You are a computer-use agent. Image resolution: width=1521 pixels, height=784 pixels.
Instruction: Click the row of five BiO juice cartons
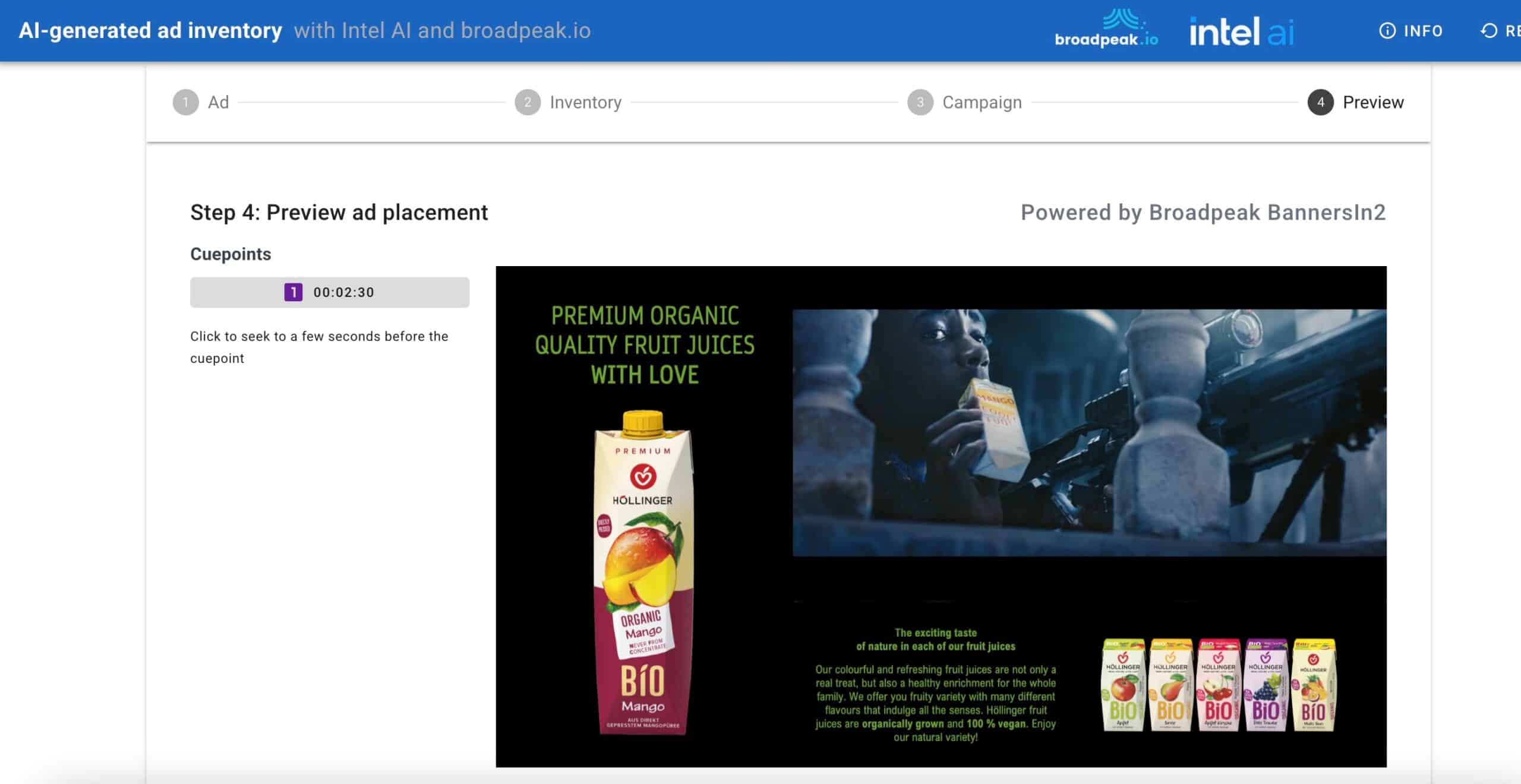[1219, 685]
